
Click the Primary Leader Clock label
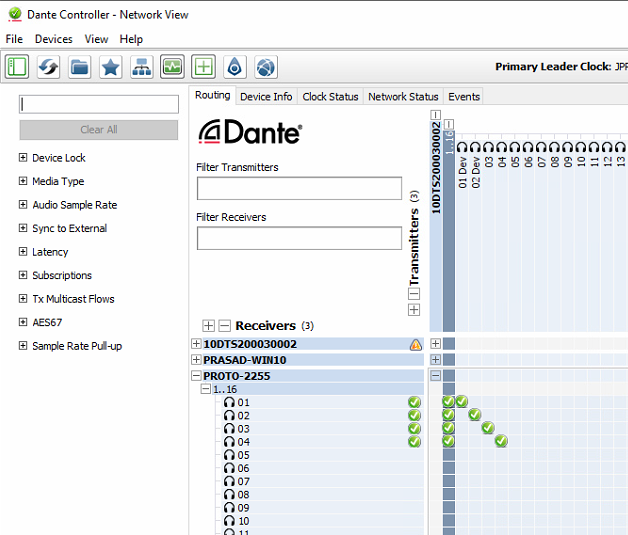(553, 66)
